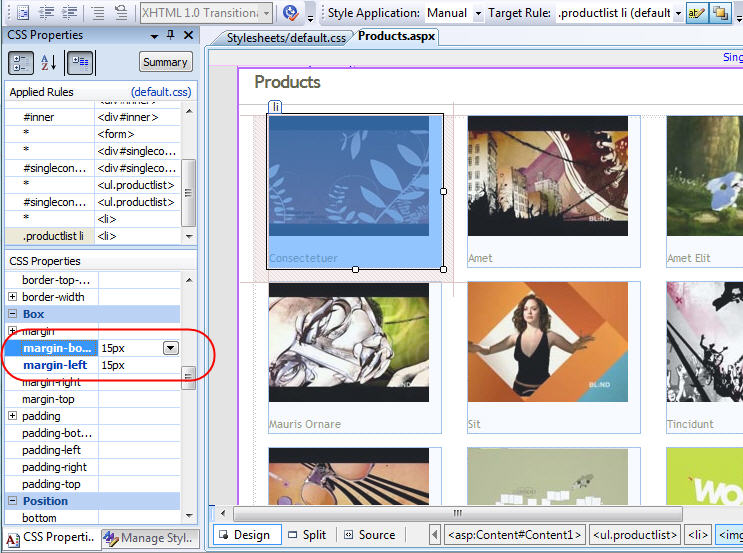Open the Style Application Manual dropdown

(478, 13)
